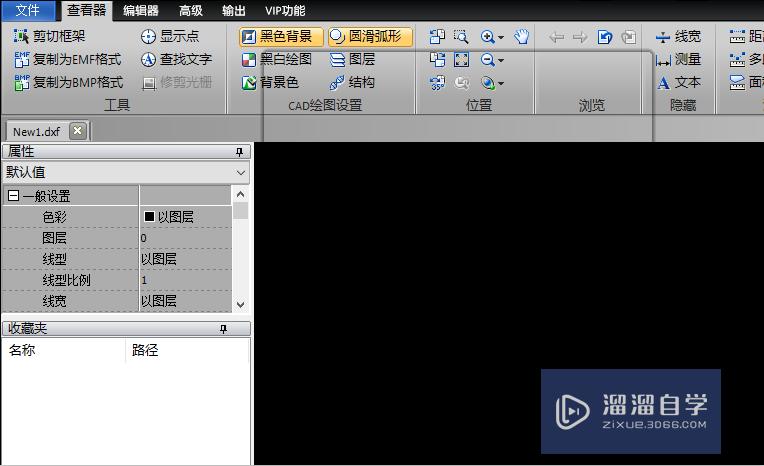The image size is (764, 466).
Task: Collapse the 一般设置 section
Action: (x=14, y=196)
